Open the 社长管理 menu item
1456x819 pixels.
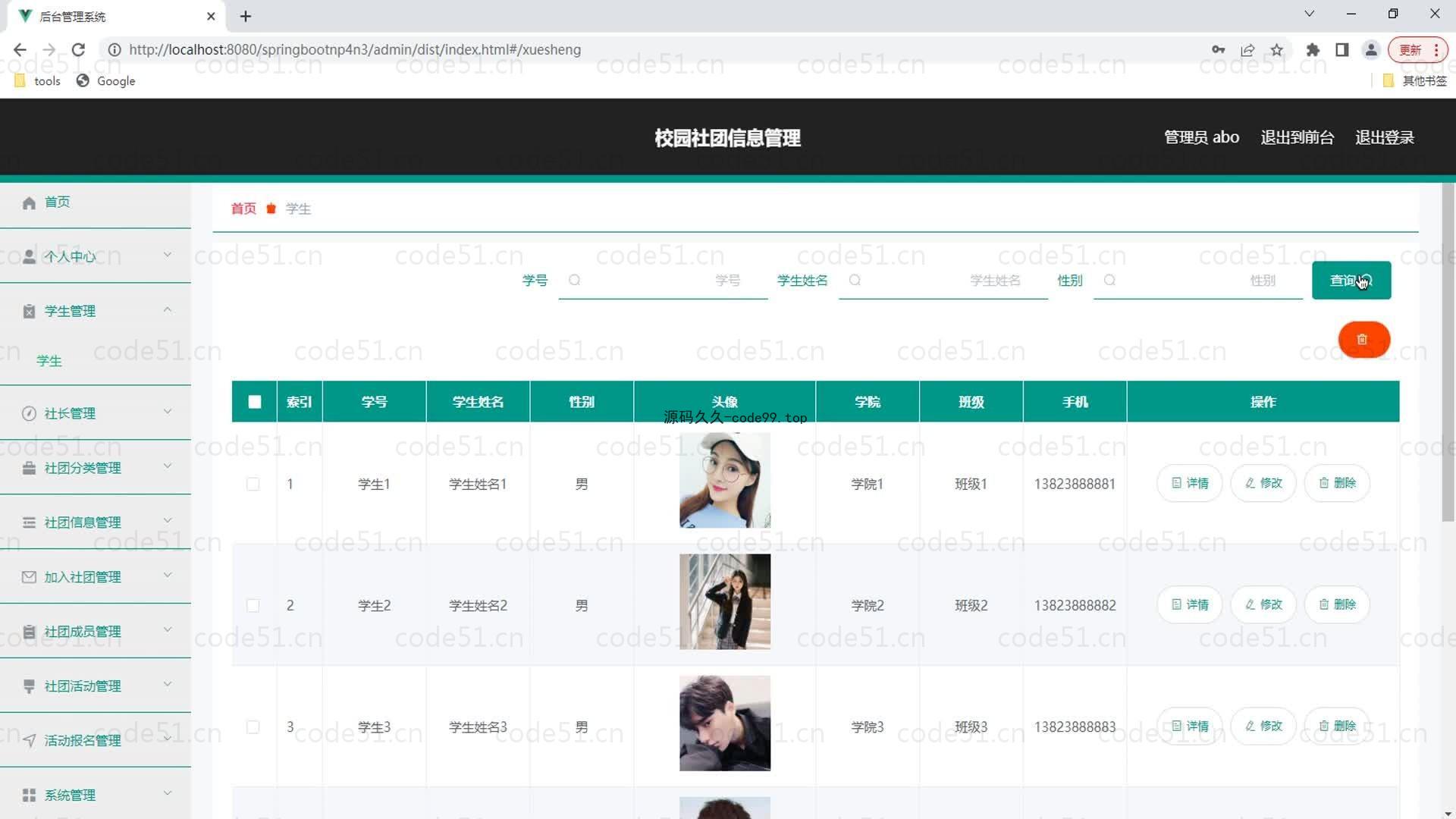(96, 413)
